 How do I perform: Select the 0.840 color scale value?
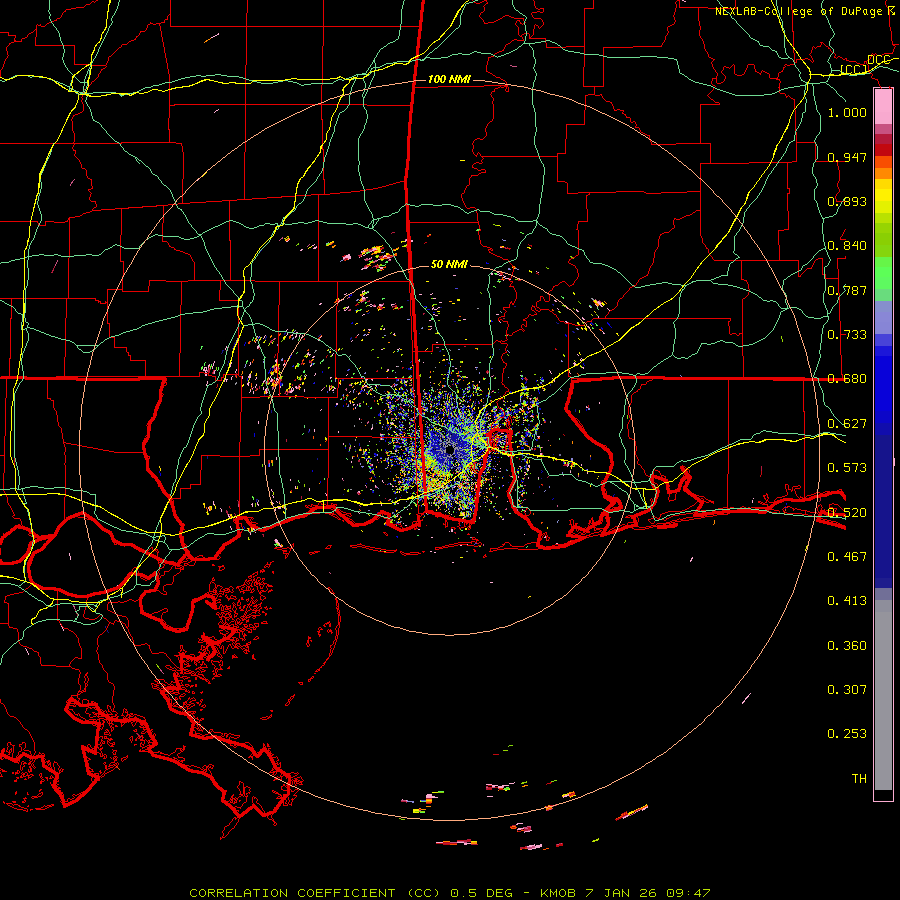[847, 246]
